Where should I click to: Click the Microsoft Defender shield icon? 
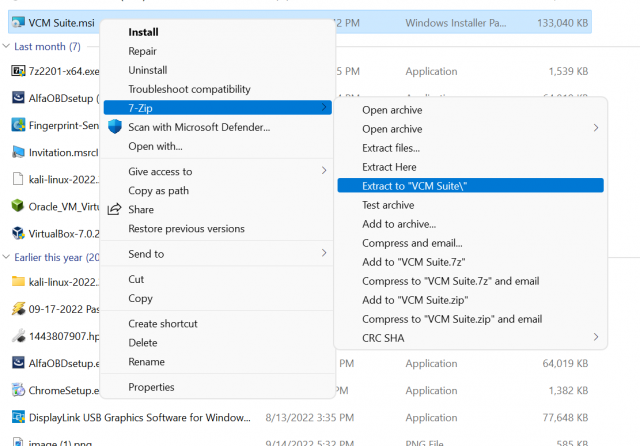point(114,127)
